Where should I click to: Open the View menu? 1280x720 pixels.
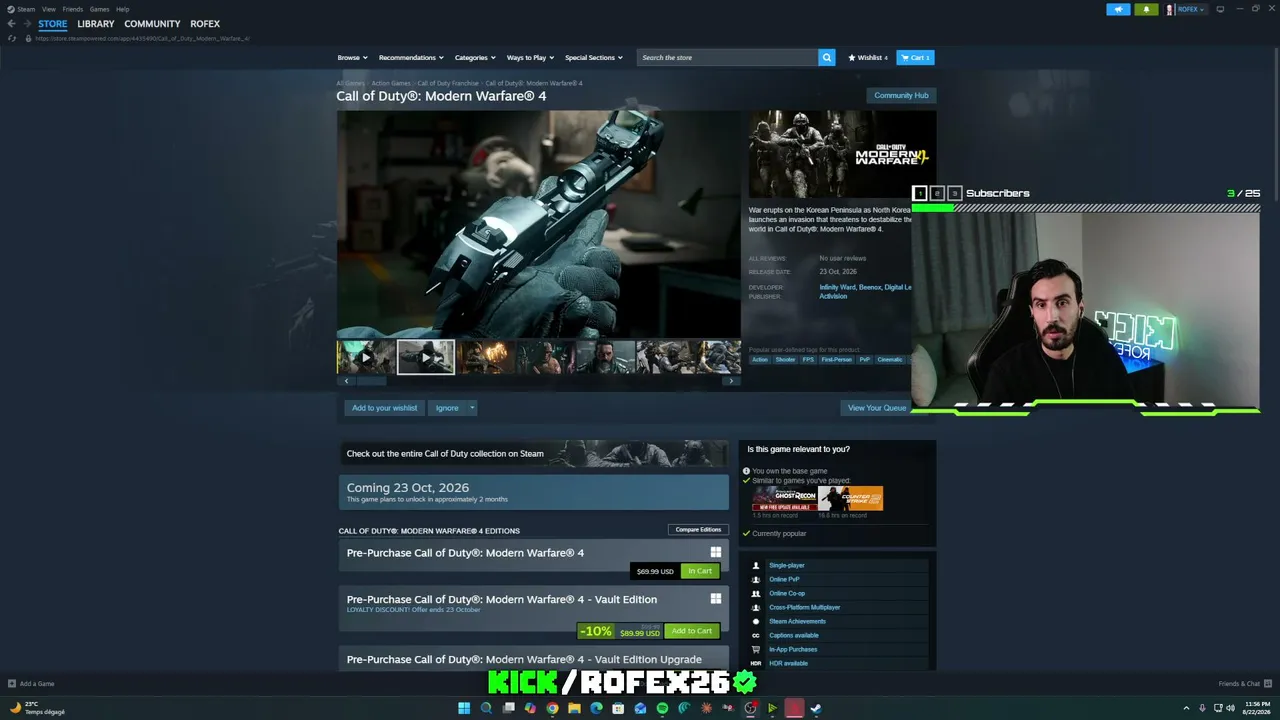coord(49,9)
